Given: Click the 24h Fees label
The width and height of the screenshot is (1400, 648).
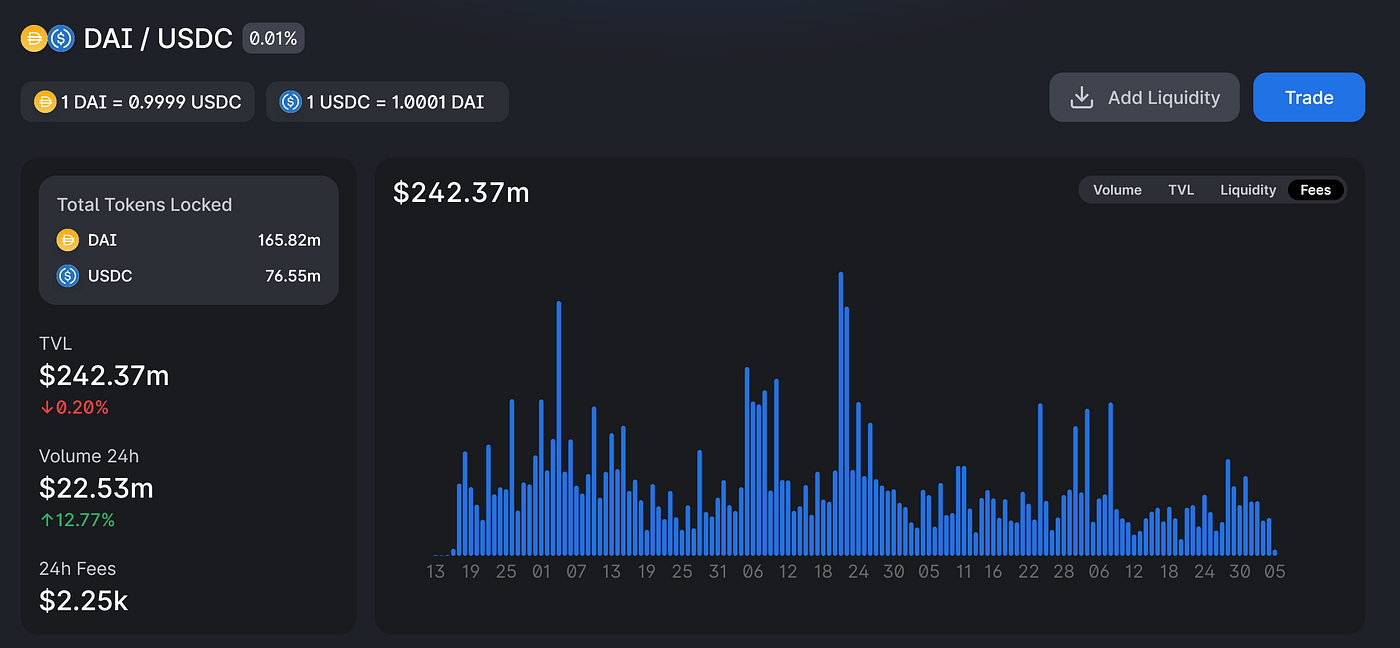Looking at the screenshot, I should (x=77, y=568).
